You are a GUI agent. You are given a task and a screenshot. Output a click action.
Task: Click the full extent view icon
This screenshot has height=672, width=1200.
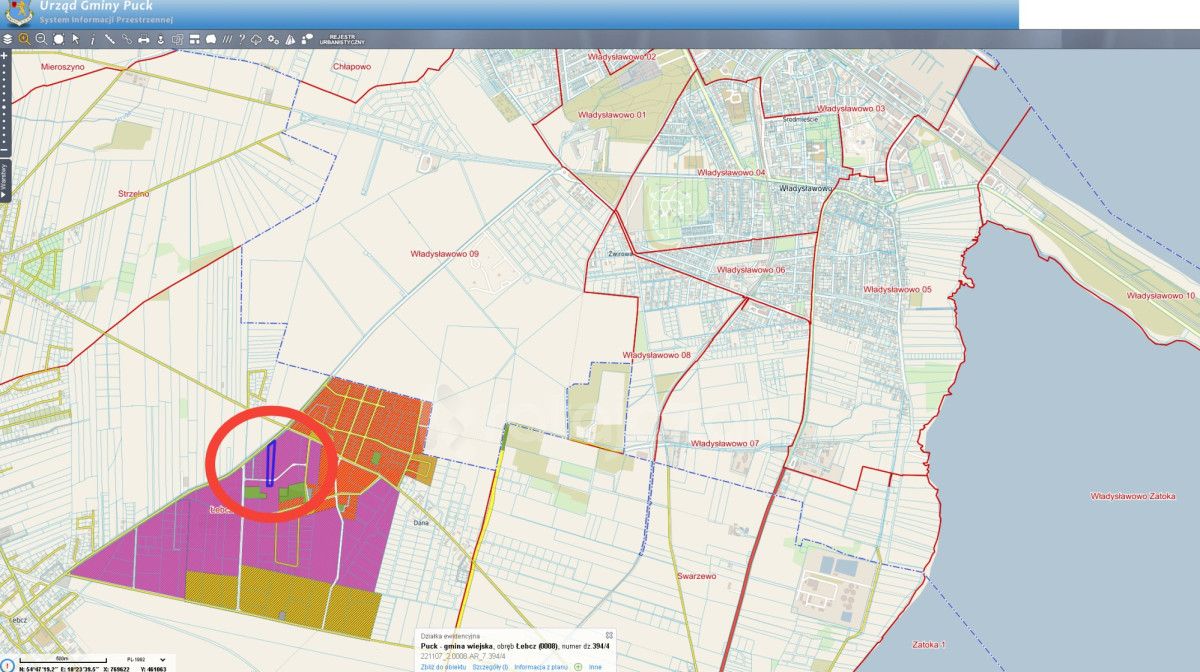58,39
